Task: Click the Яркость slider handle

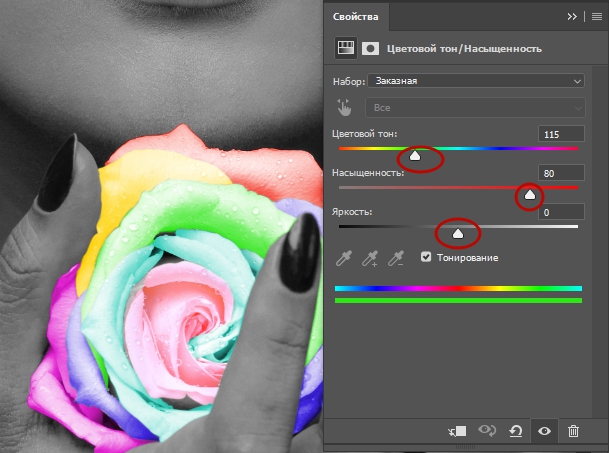Action: tap(458, 233)
